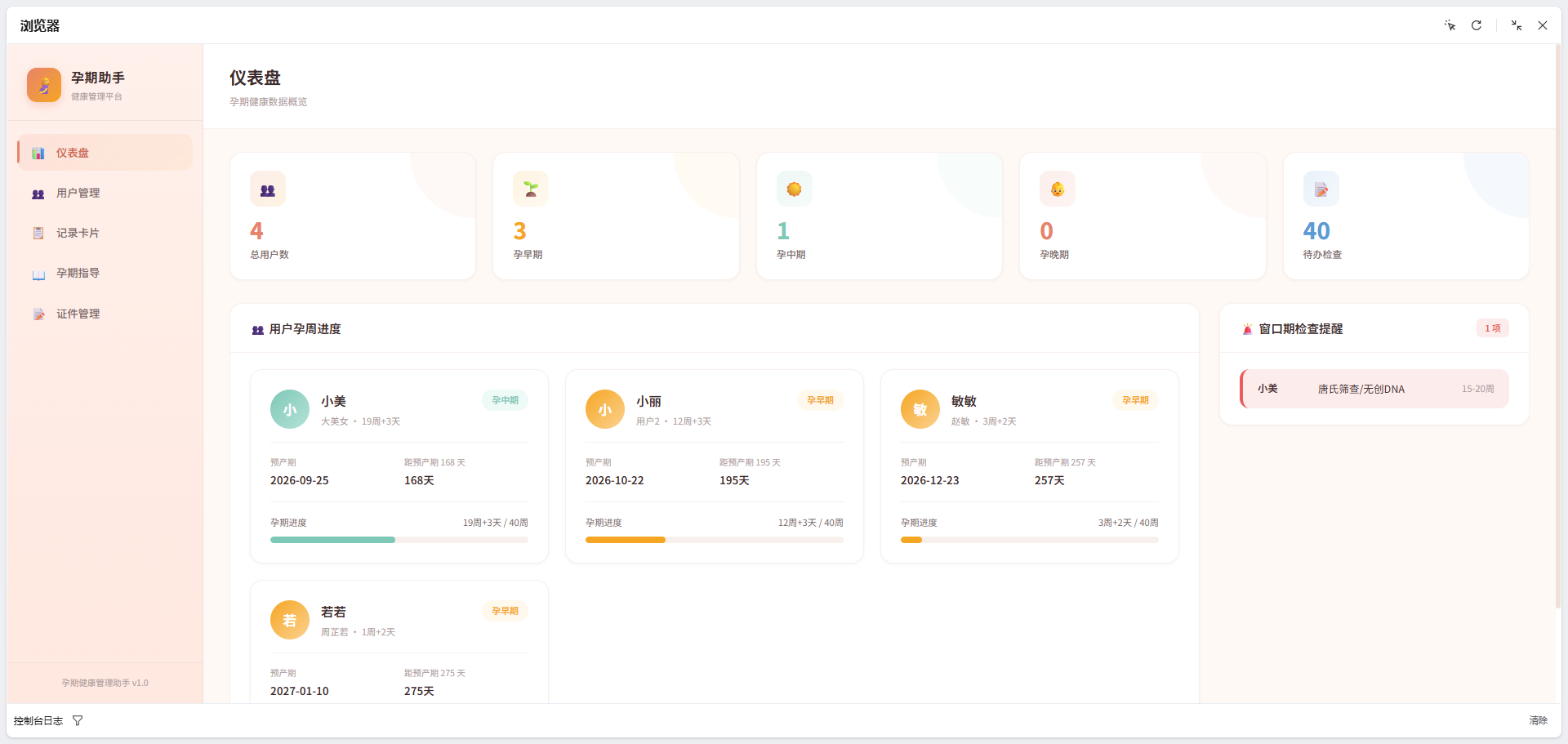Click the 待办检查 notepad icon
The image size is (1568, 744).
[1321, 189]
